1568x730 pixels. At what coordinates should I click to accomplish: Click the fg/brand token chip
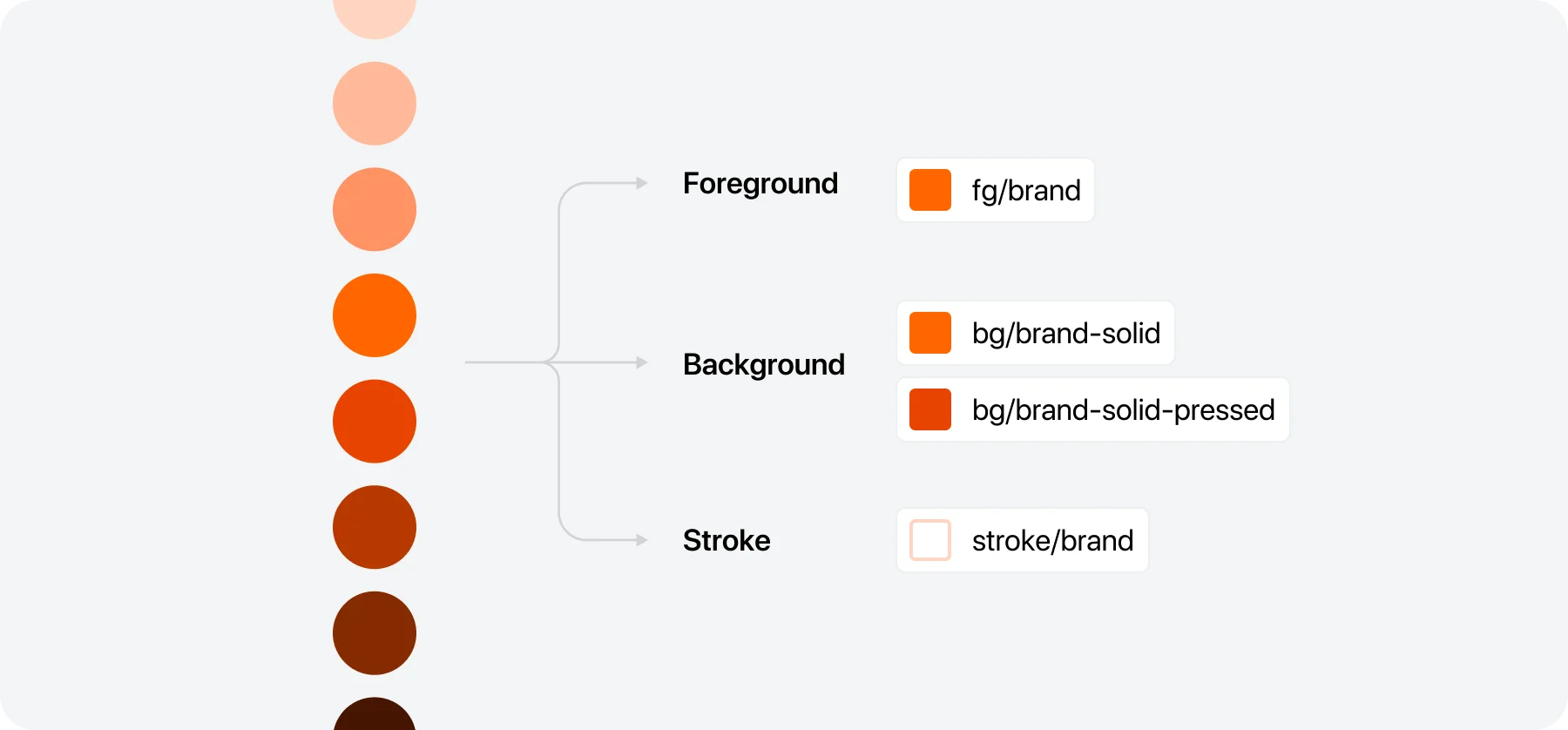point(996,190)
